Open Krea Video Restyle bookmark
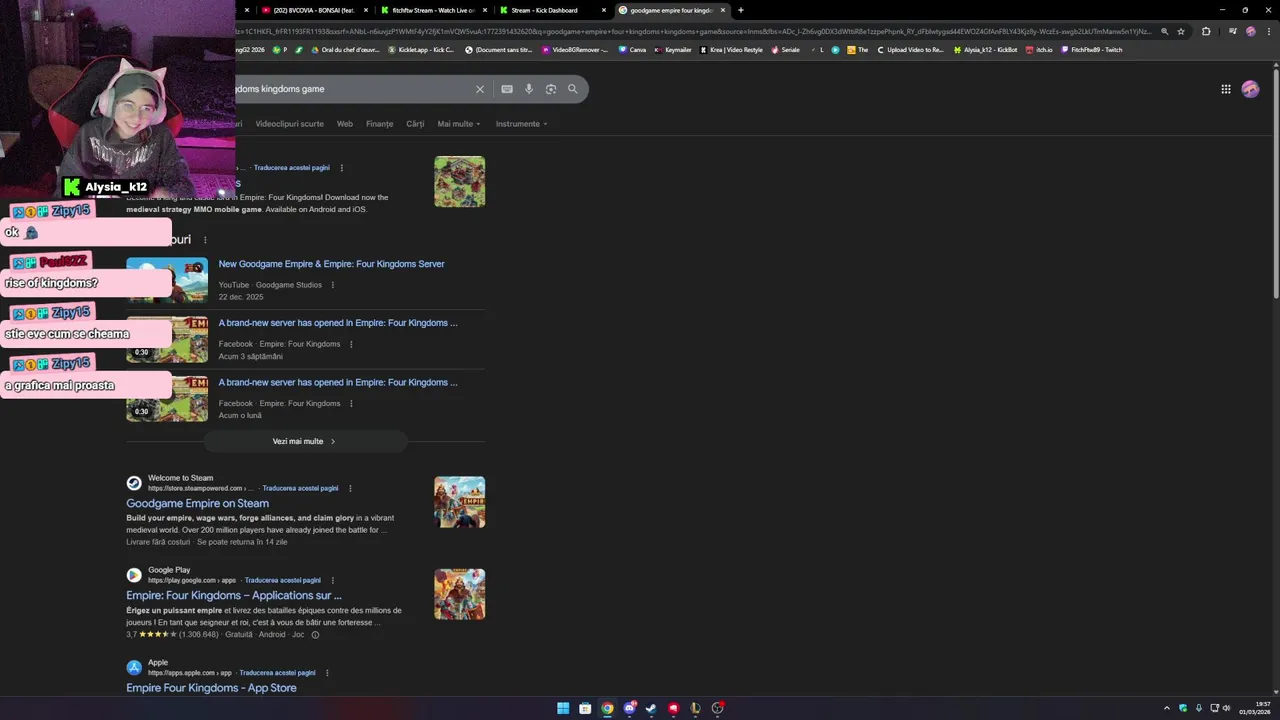 tap(732, 50)
